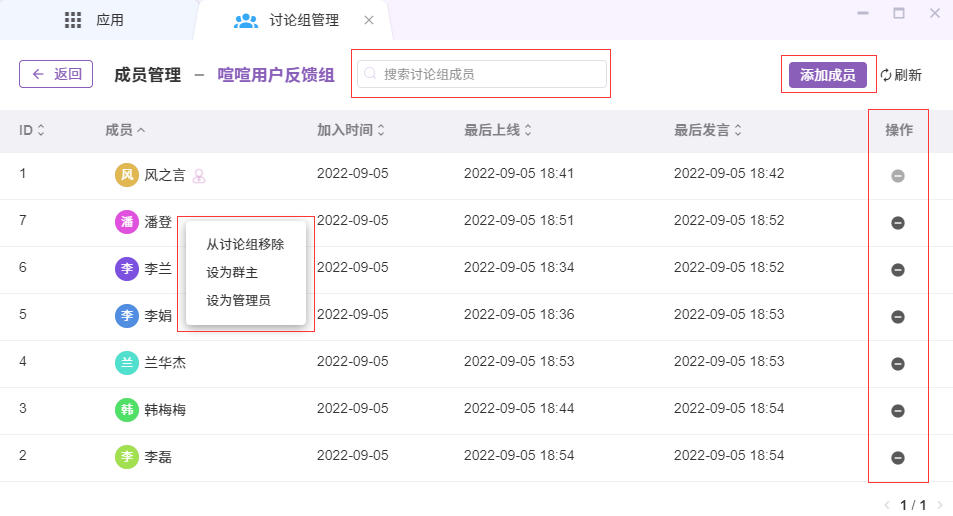Click the remove icon in 风之言 row
Screen dimensions: 953x516
tap(898, 176)
